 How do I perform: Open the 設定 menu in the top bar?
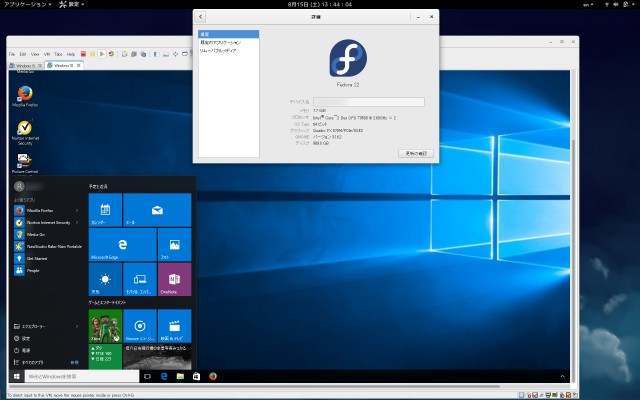pyautogui.click(x=71, y=4)
